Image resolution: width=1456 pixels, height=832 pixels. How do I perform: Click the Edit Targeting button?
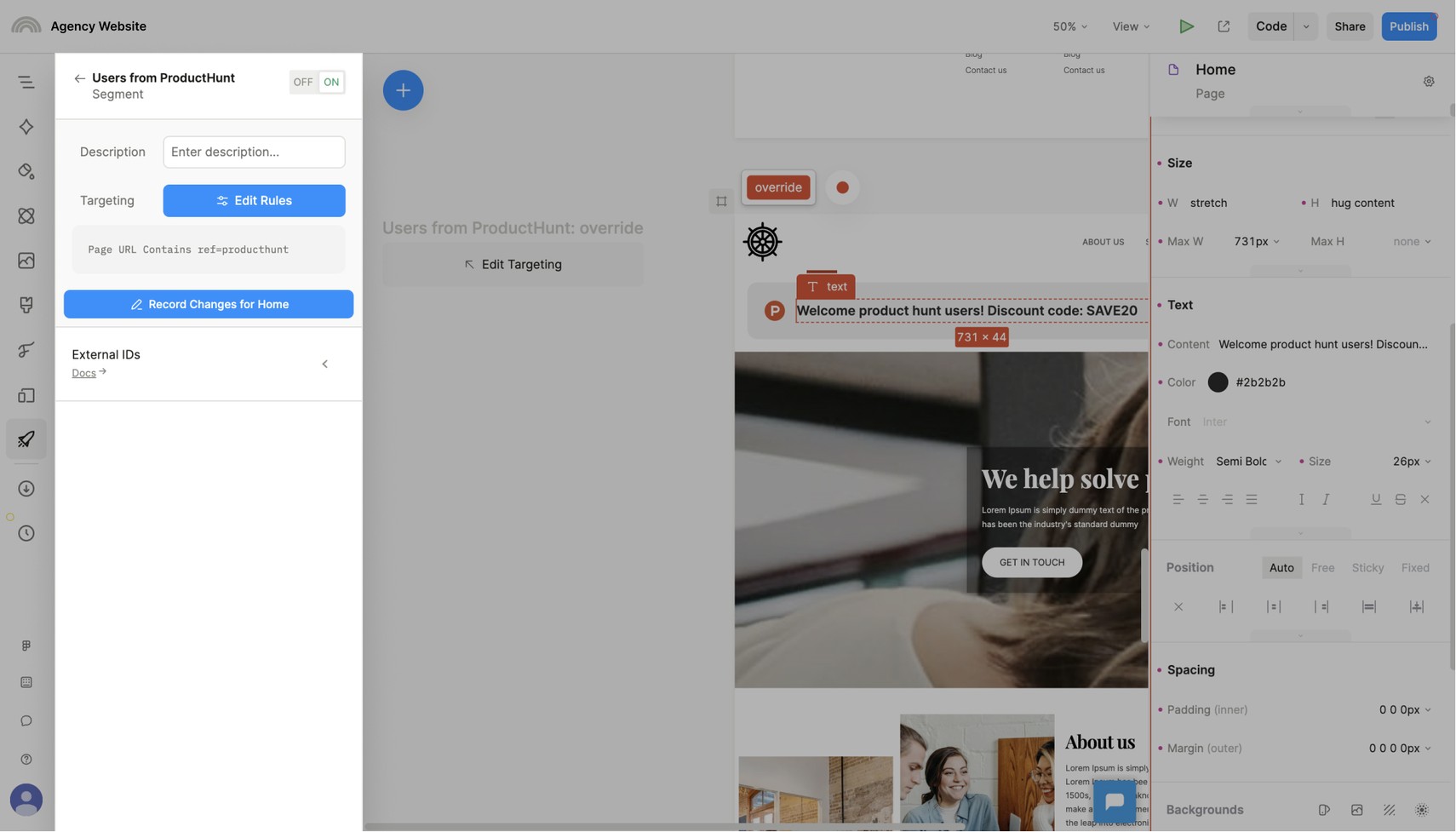point(513,265)
